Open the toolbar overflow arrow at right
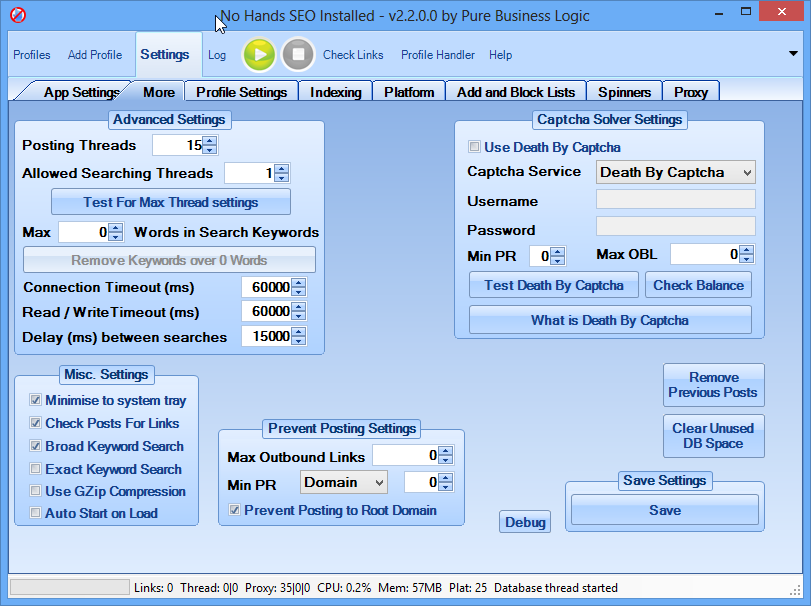This screenshot has height=606, width=811. coord(793,54)
